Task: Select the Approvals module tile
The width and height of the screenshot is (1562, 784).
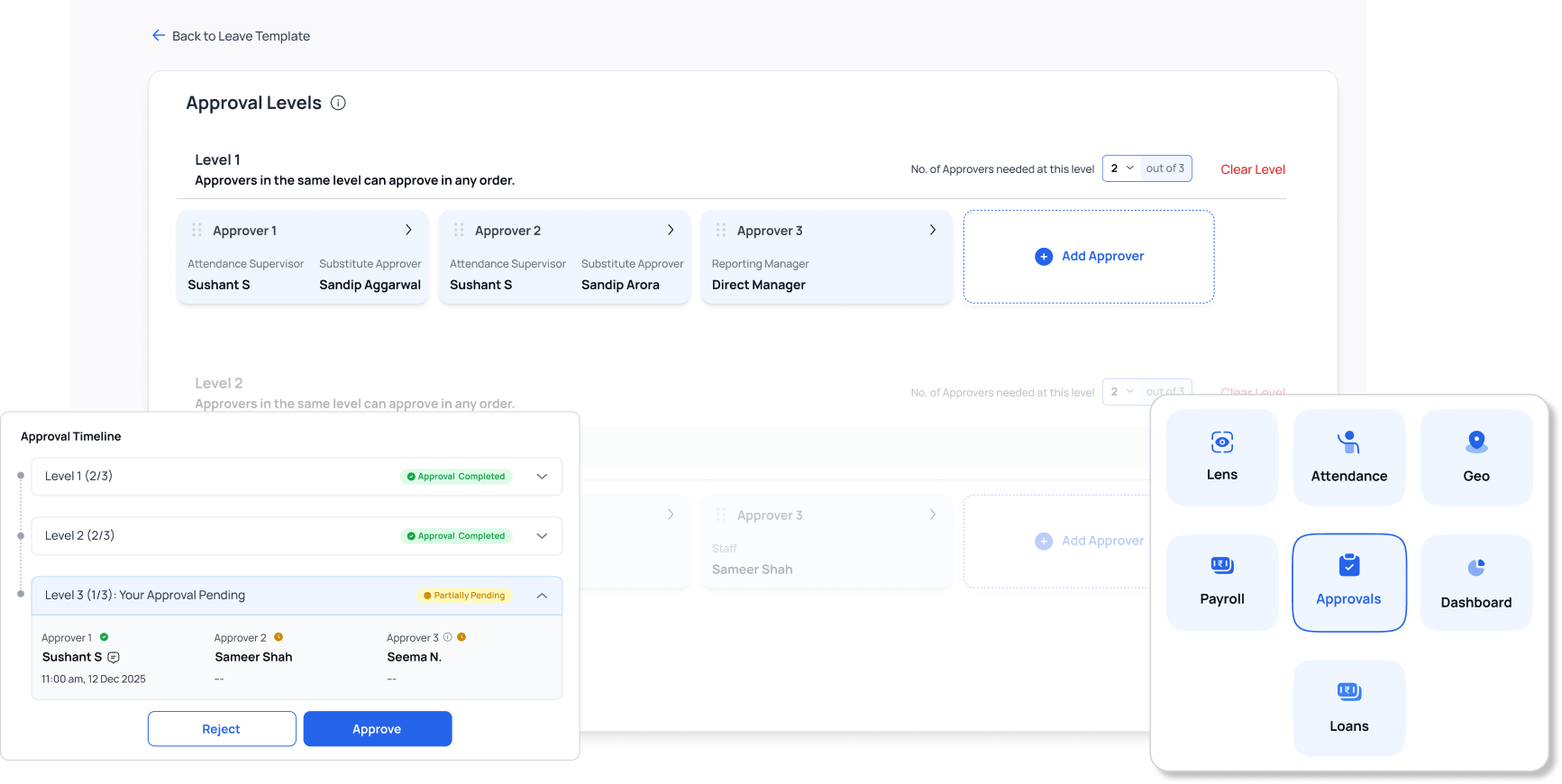Action: [1349, 582]
